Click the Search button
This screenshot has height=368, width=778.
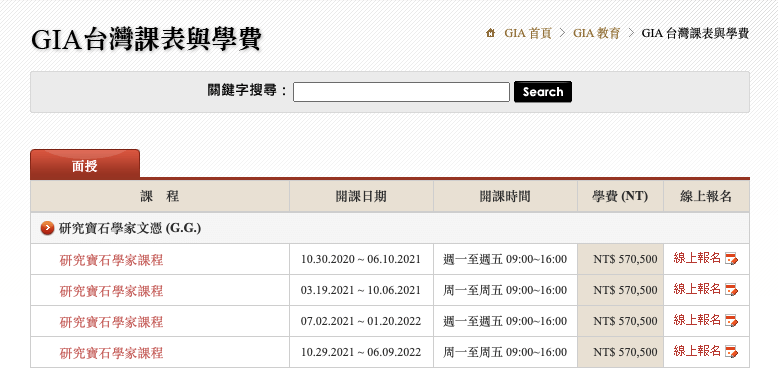coord(543,92)
